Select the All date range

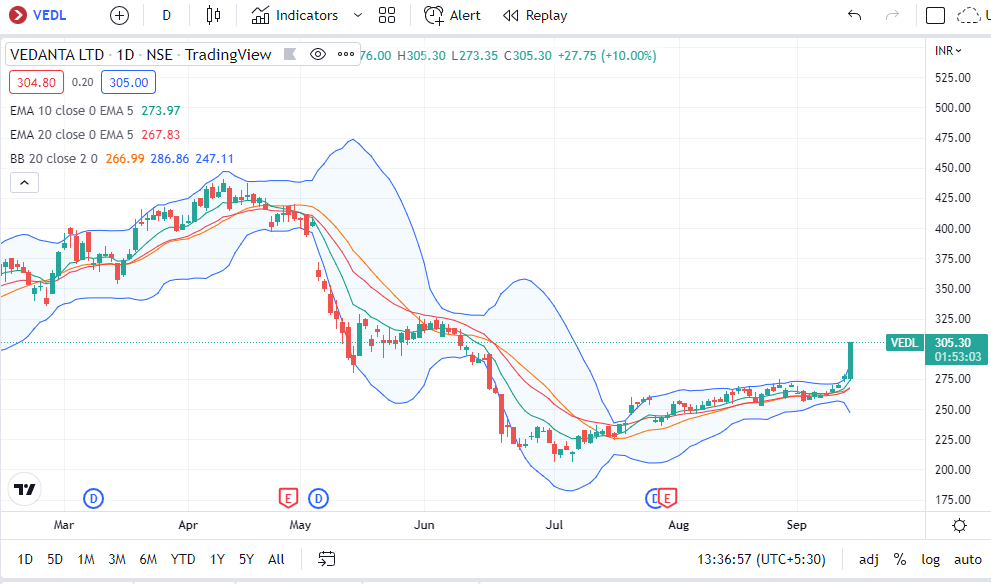click(276, 559)
